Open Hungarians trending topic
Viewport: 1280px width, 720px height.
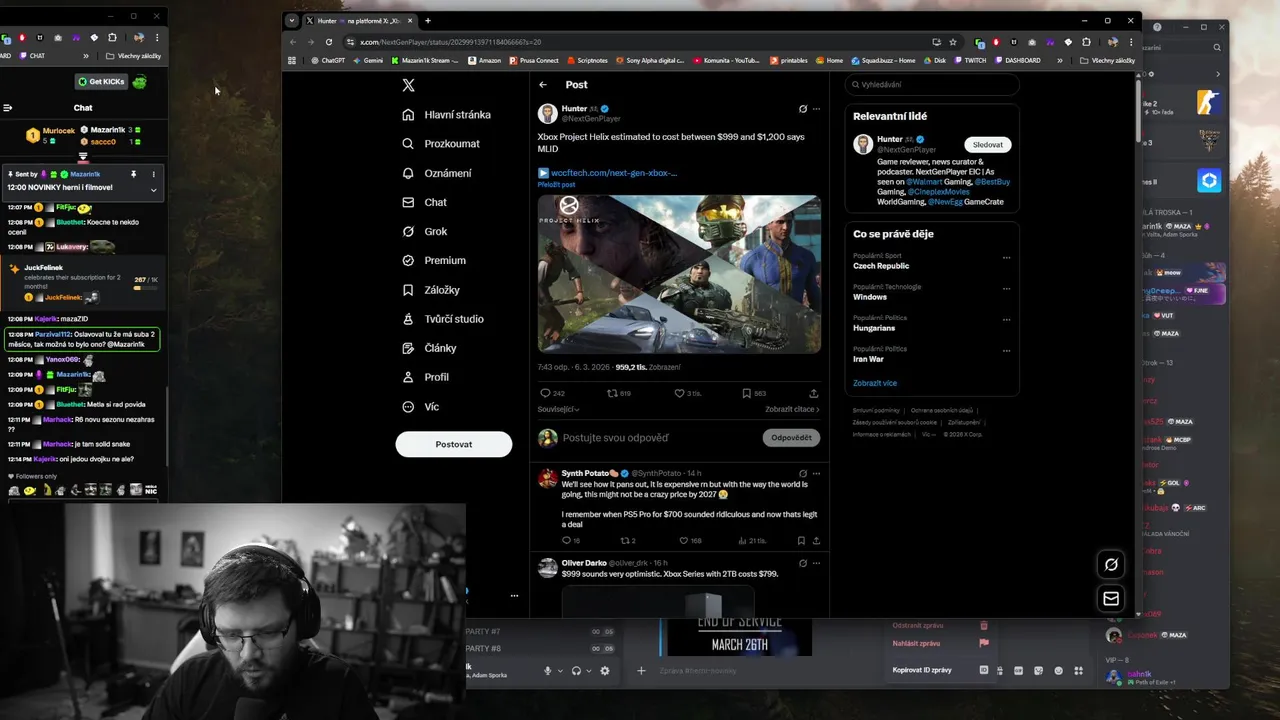(874, 328)
